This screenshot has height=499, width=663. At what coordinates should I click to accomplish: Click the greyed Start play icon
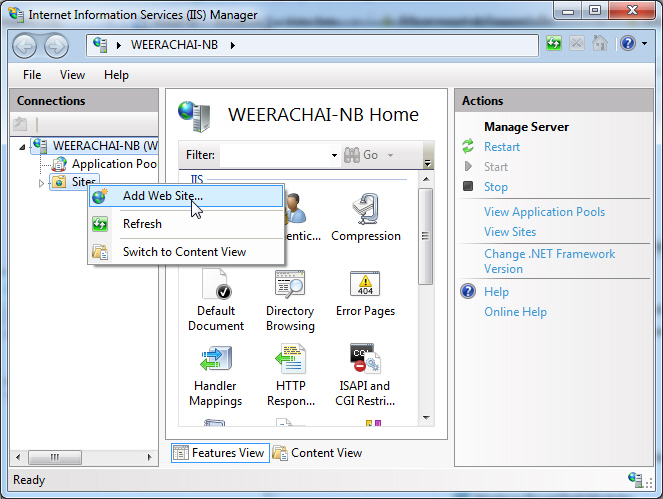(x=468, y=166)
